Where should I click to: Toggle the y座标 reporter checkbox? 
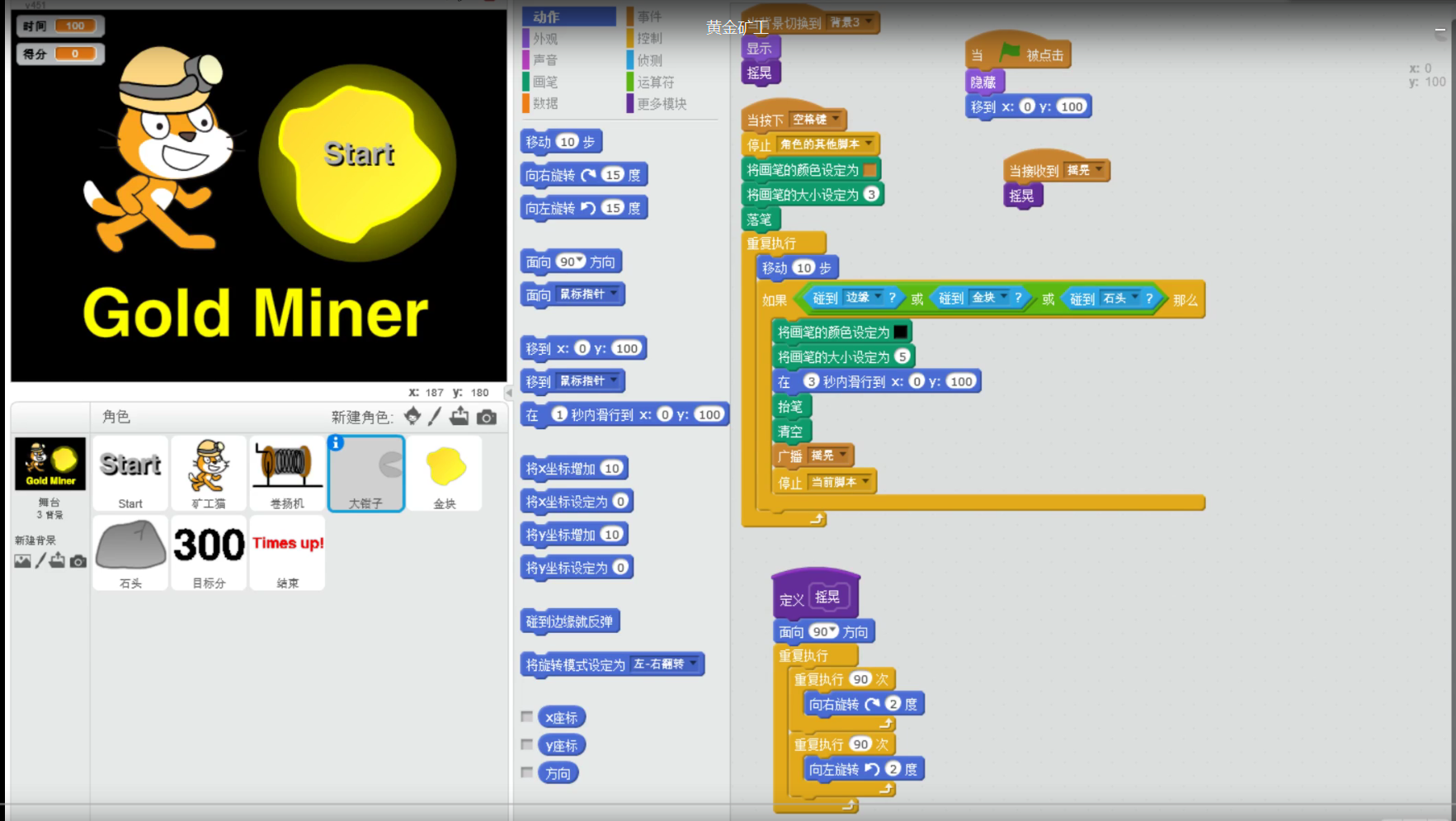click(527, 744)
